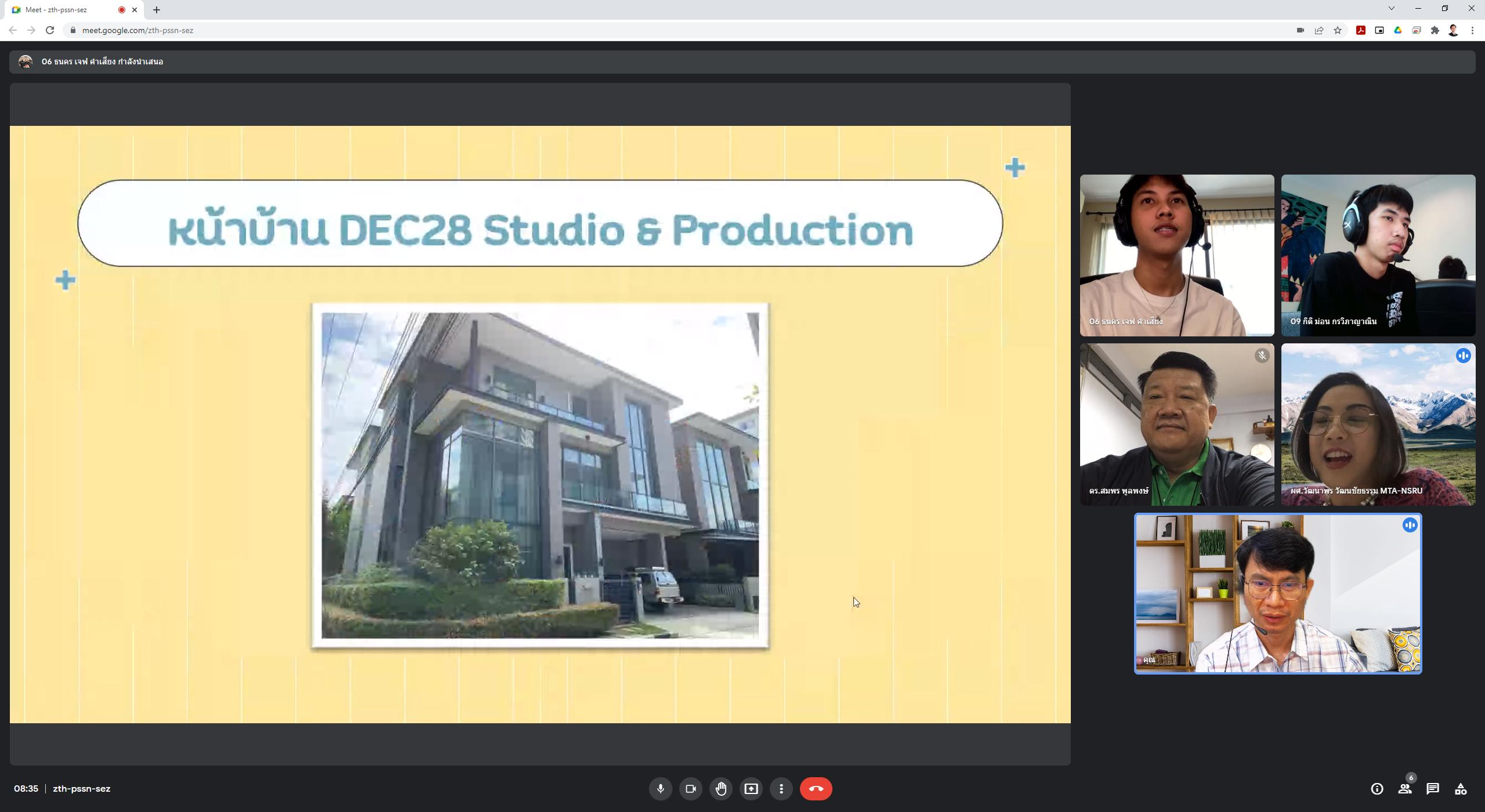Bookmark this page with the star
This screenshot has width=1485, height=812.
1337,30
